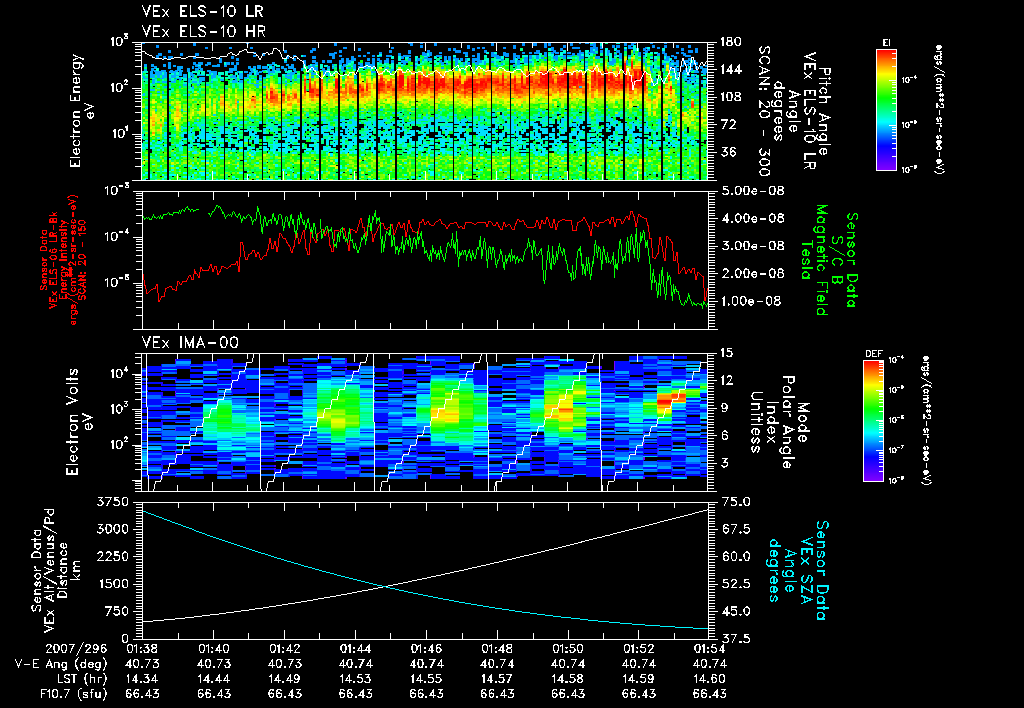Click the magnetic field tick 1.00e-08
Viewport: 1024px width, 708px height.
[751, 301]
